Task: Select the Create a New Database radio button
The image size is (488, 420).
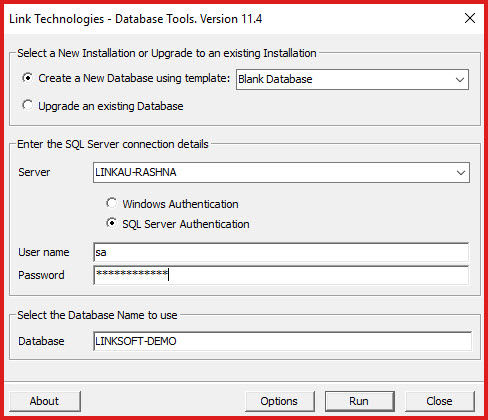Action: point(28,78)
